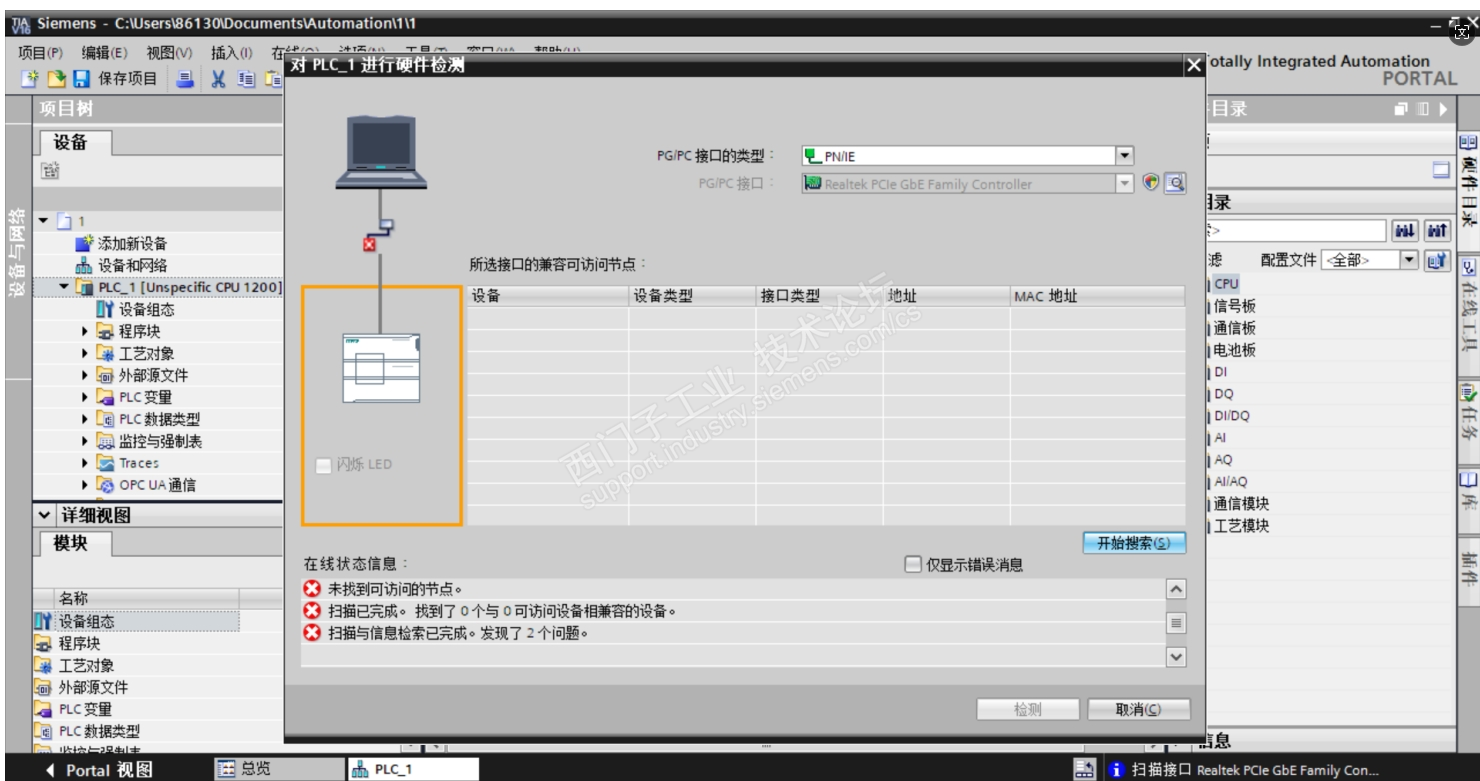Expand the Traces node arrow
The image size is (1480, 781).
point(85,464)
